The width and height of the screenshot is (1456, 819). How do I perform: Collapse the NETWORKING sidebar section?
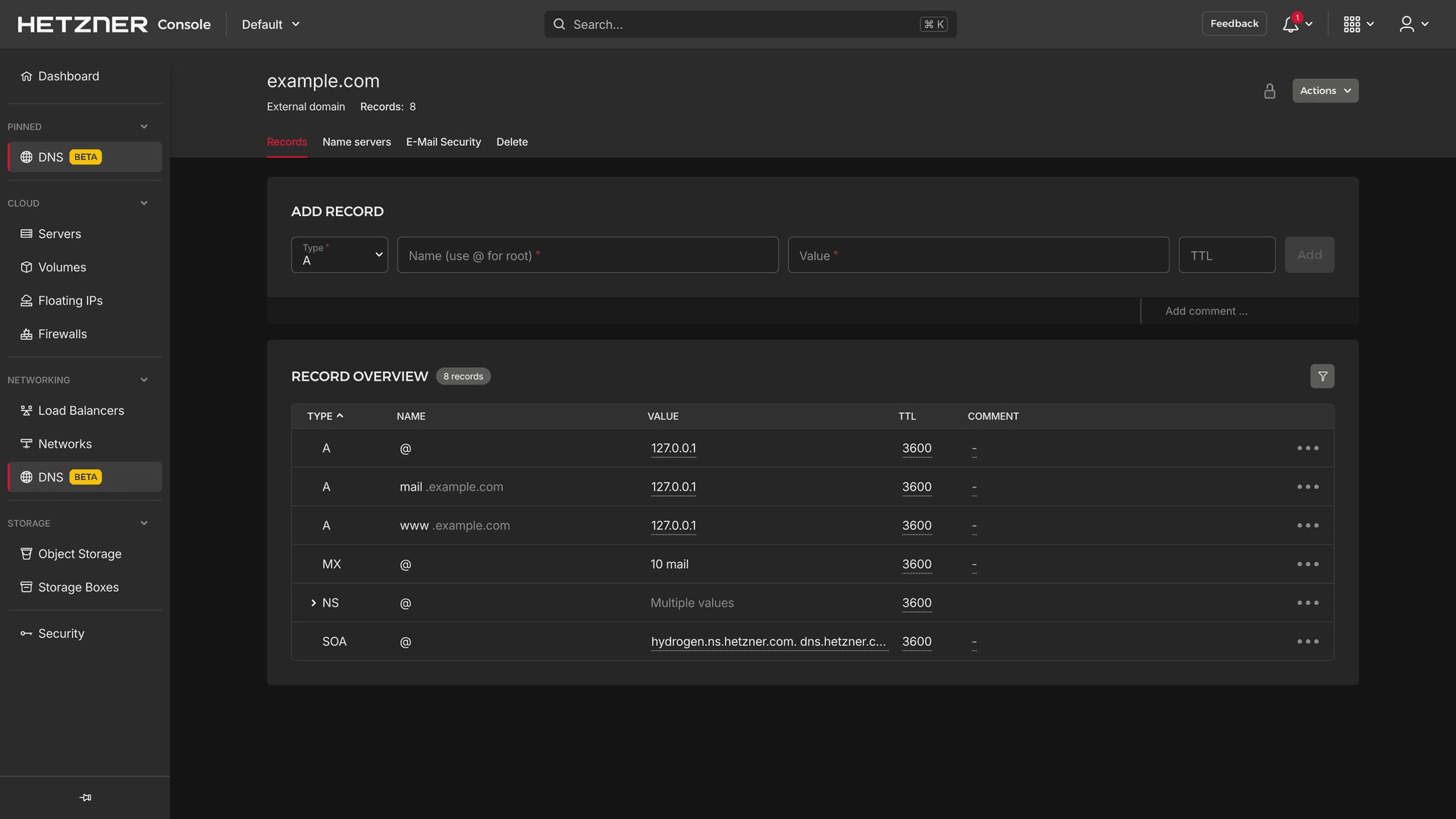coord(144,380)
